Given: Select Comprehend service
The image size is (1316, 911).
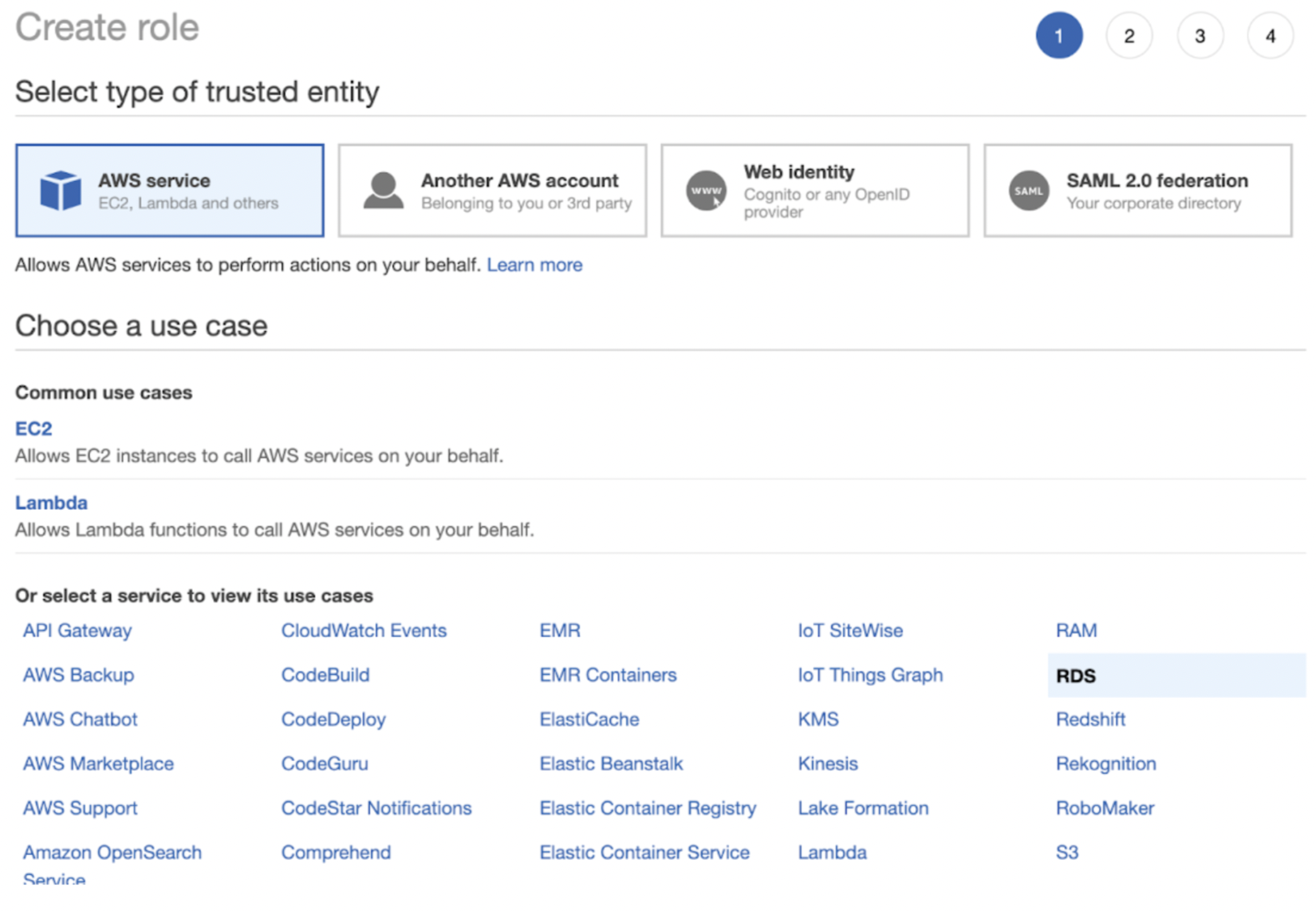Looking at the screenshot, I should (336, 852).
